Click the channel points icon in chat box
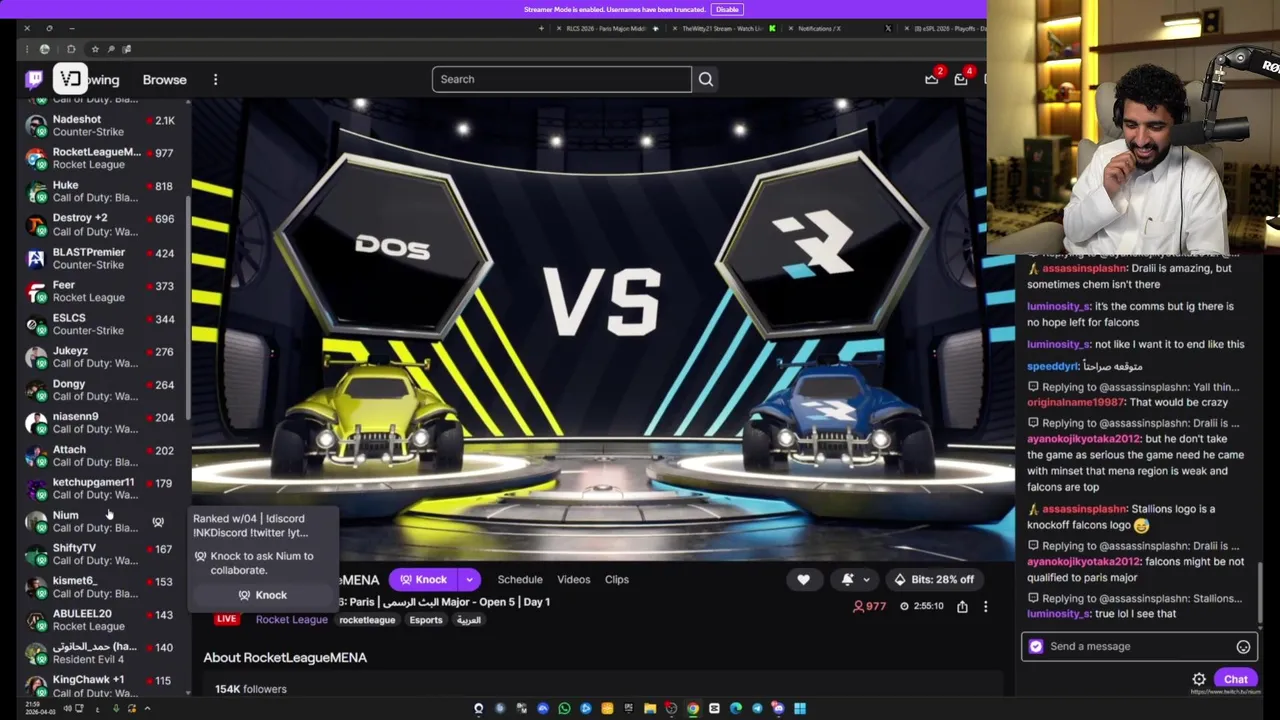The width and height of the screenshot is (1280, 720). pos(1036,646)
